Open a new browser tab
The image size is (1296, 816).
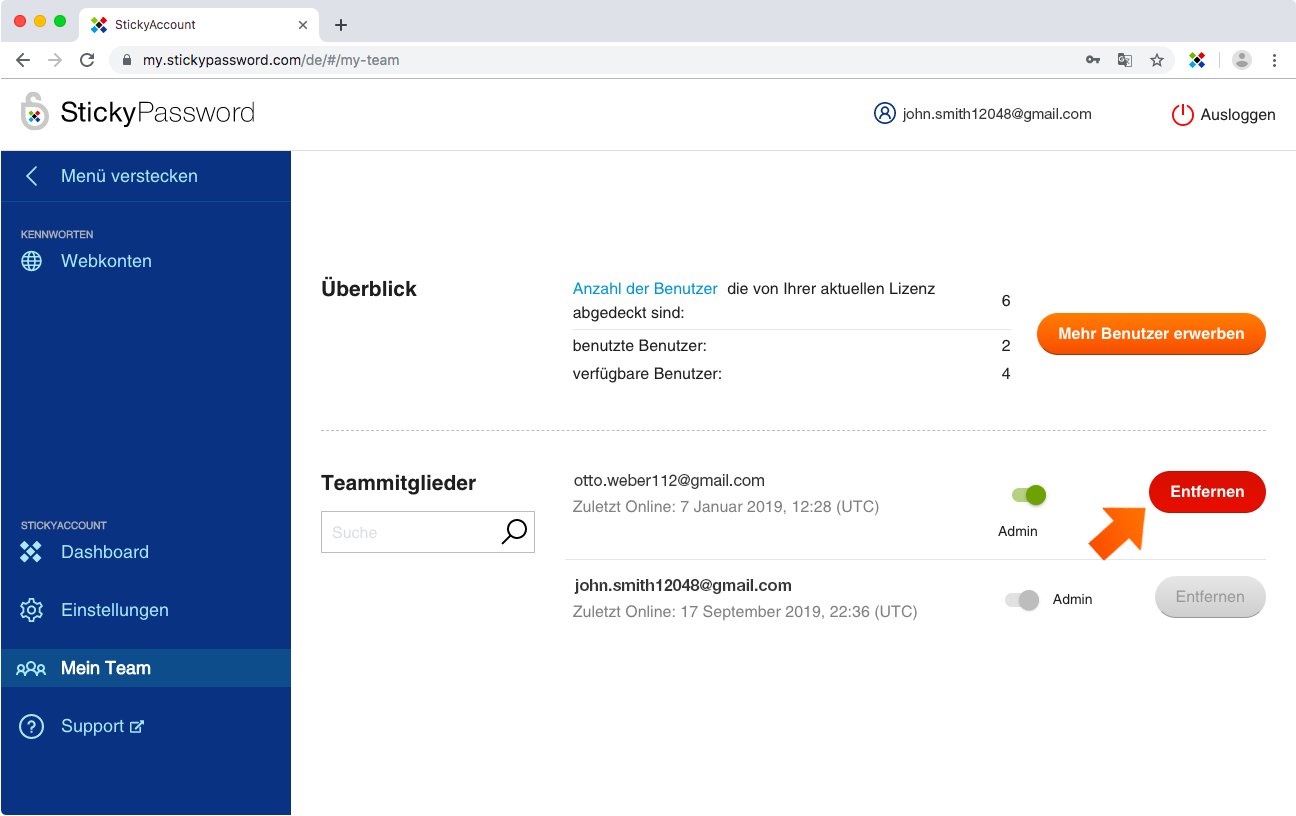click(341, 25)
